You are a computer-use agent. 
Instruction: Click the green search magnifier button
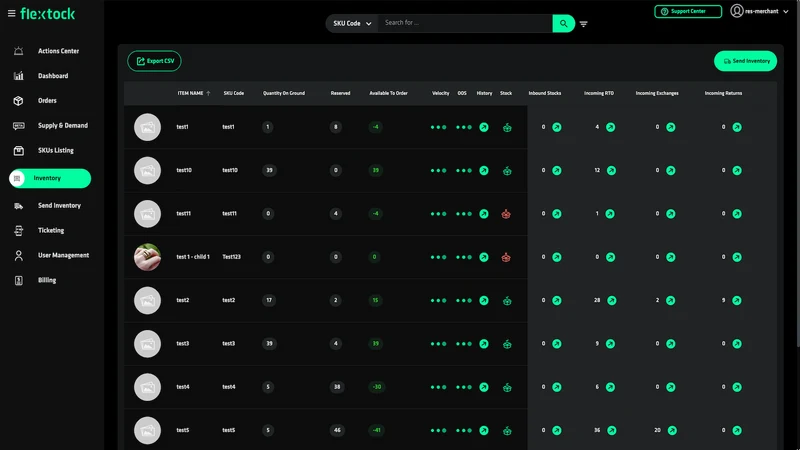click(x=563, y=23)
